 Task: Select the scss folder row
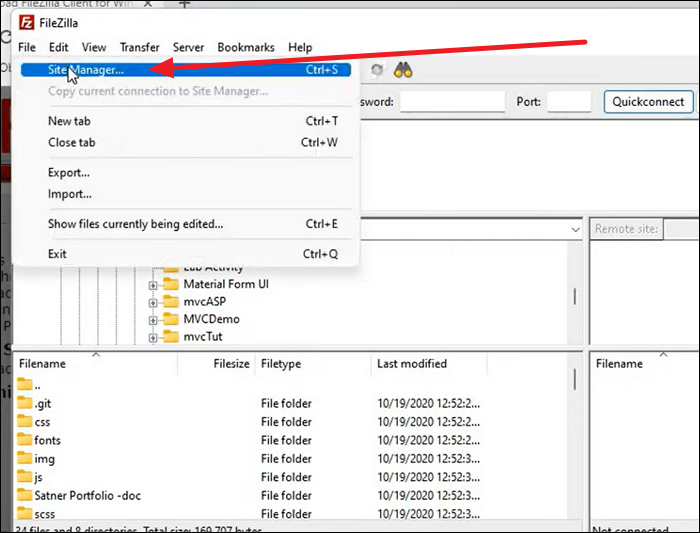click(292, 514)
